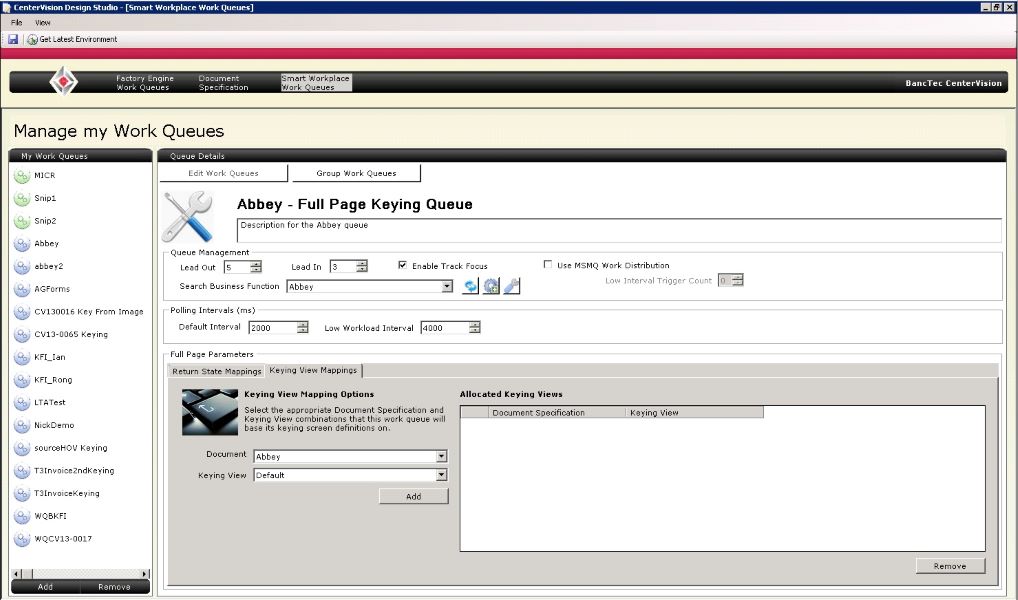The height and width of the screenshot is (600, 1018).
Task: Click Add to allocate the keying view
Action: (414, 496)
